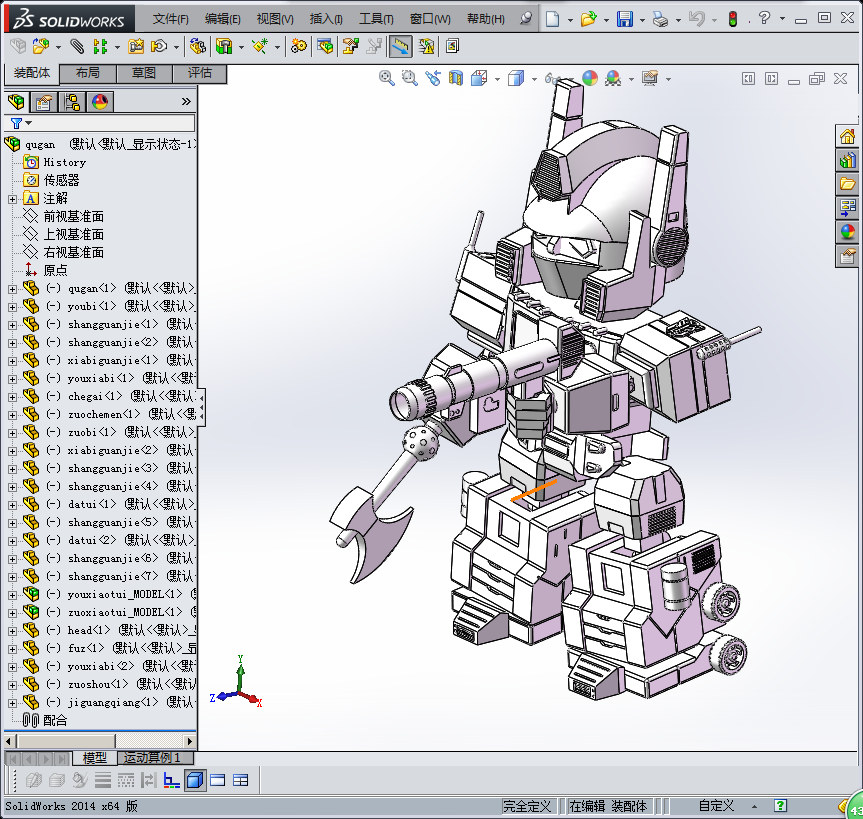This screenshot has height=819, width=863.
Task: Click the Smart Fasteners icon
Action: point(136,46)
